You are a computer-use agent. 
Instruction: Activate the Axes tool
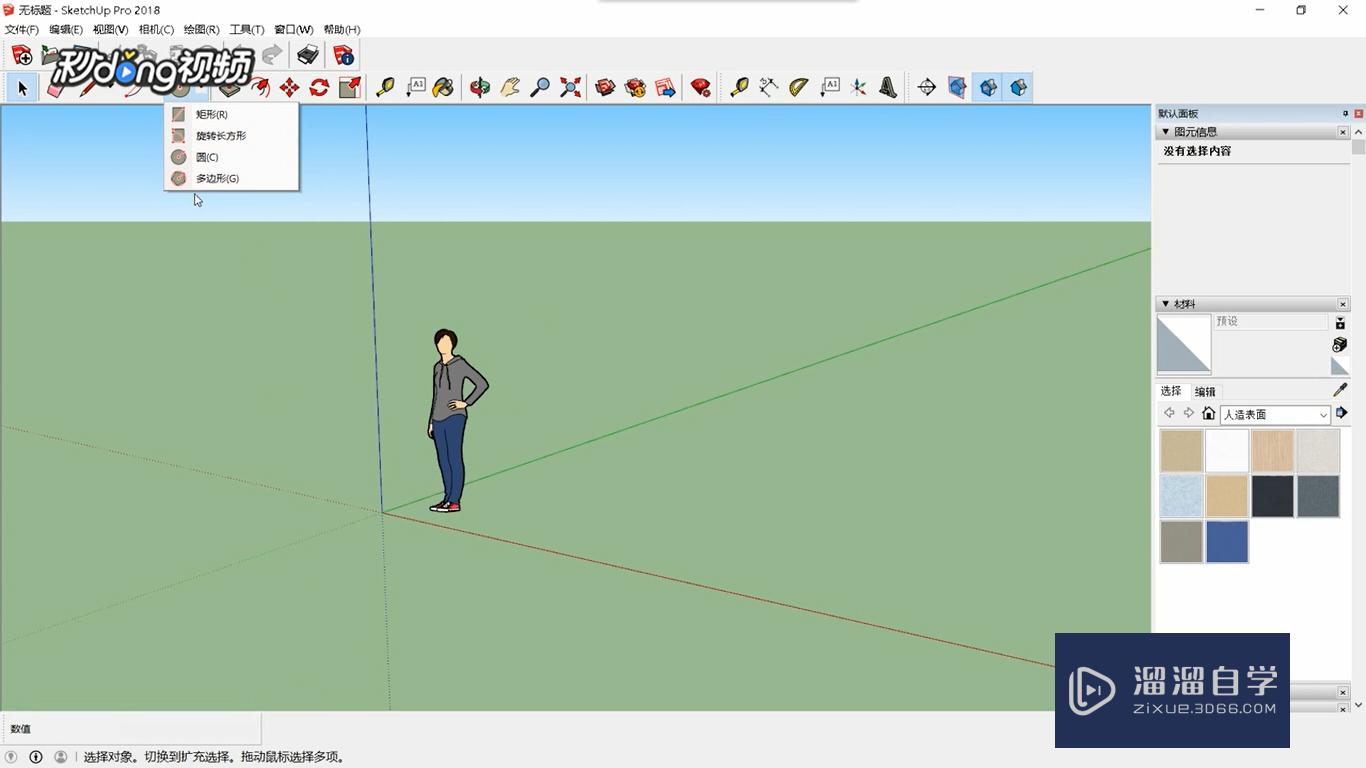tap(858, 88)
